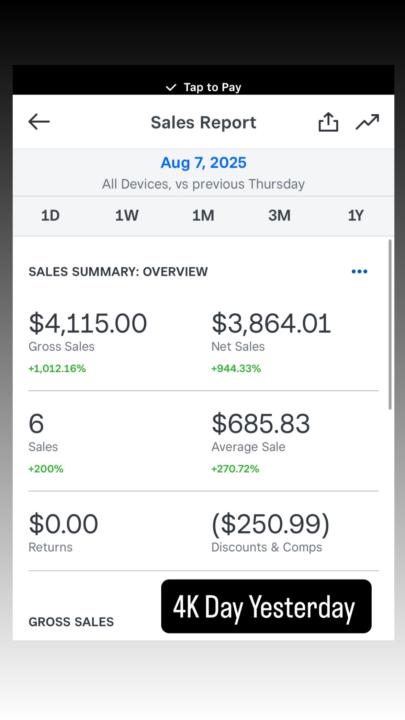405x720 pixels.
Task: Tap All Devices, vs previous Thursday filter
Action: point(203,184)
